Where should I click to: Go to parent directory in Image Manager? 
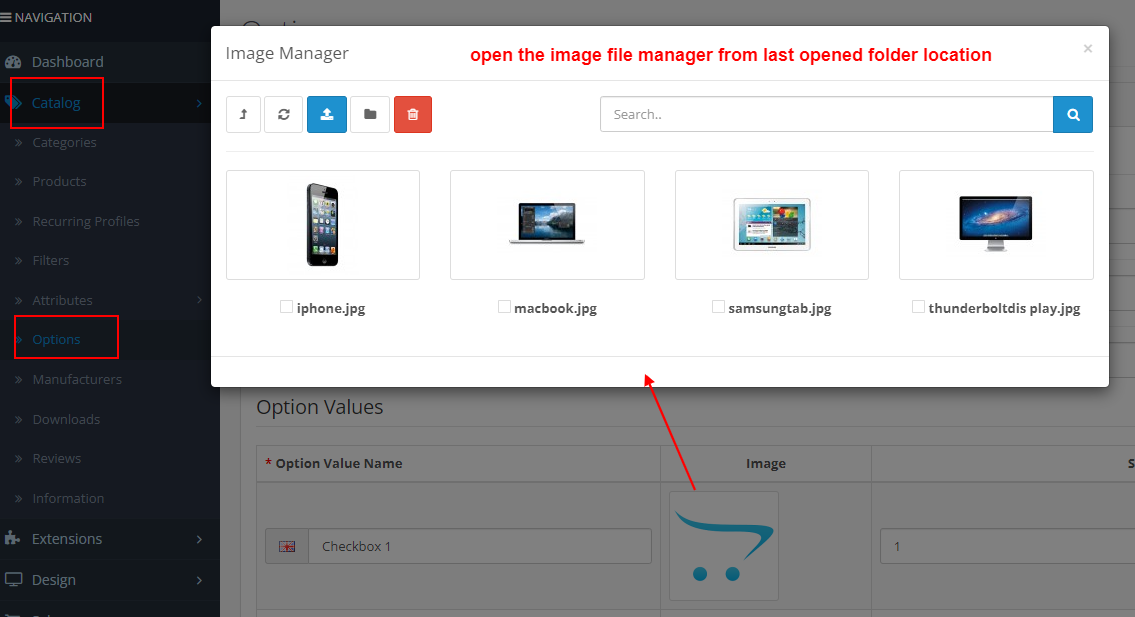tap(243, 114)
